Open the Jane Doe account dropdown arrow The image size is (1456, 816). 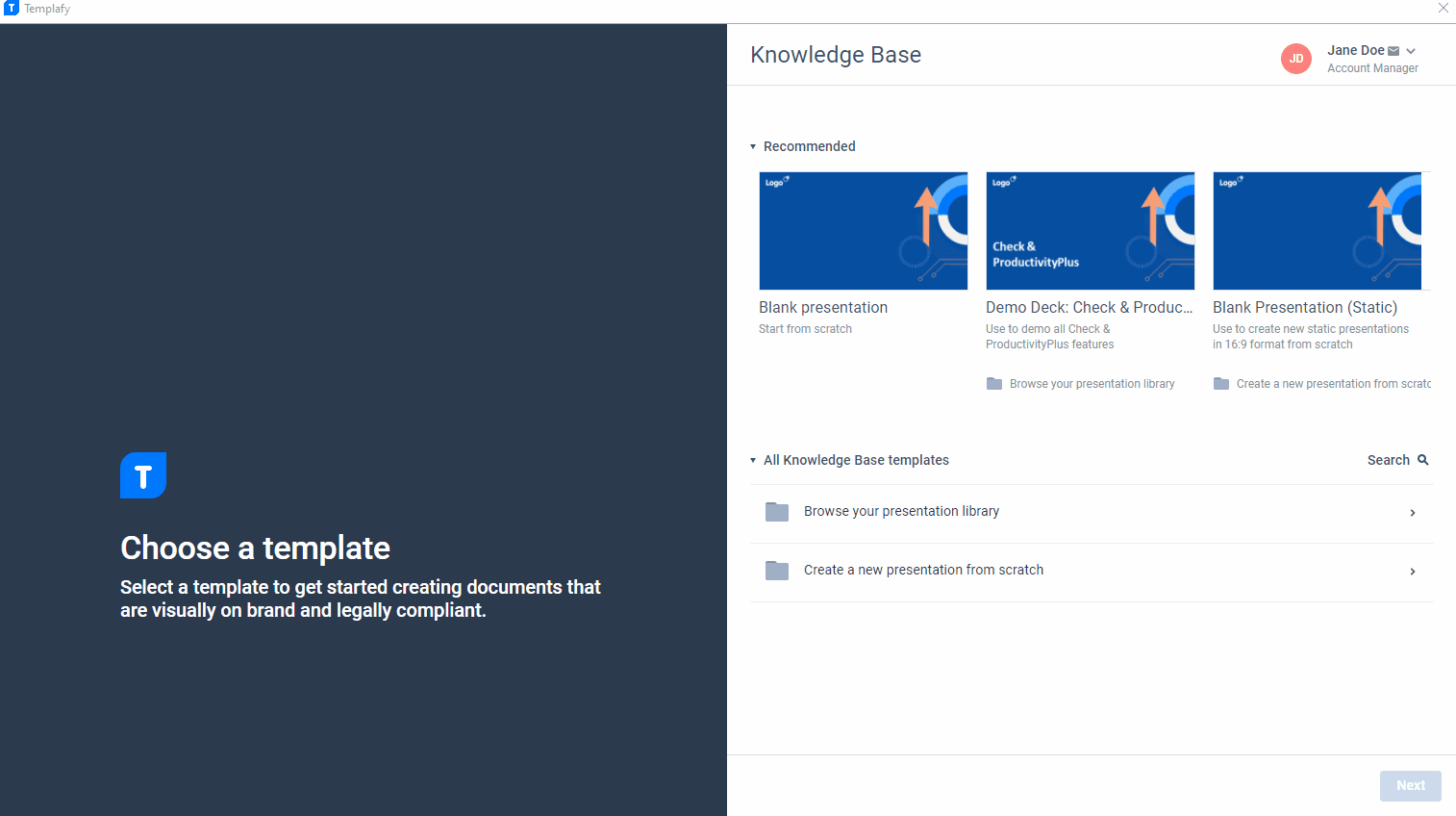coord(1411,51)
